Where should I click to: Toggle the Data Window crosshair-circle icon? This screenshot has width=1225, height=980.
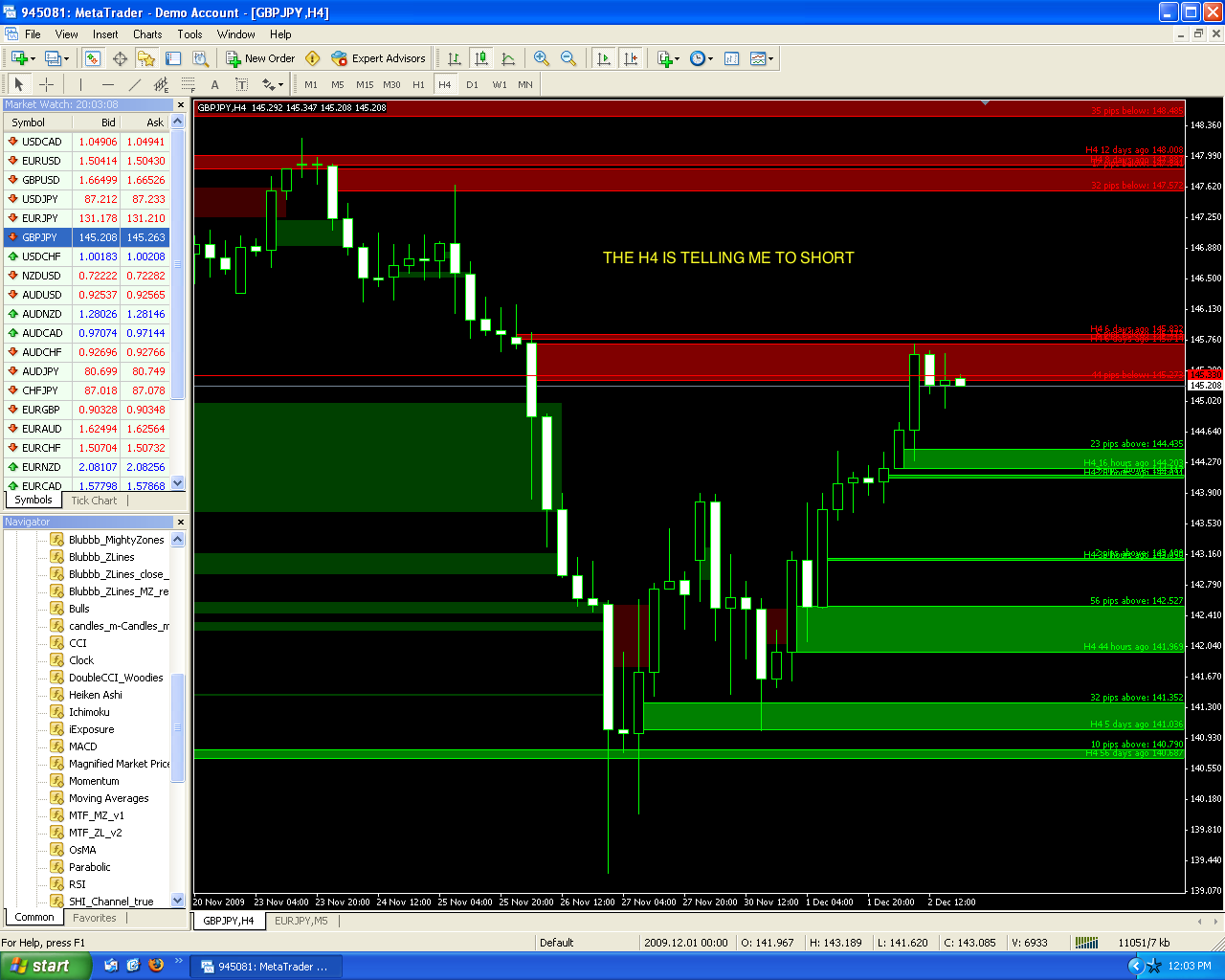120,58
